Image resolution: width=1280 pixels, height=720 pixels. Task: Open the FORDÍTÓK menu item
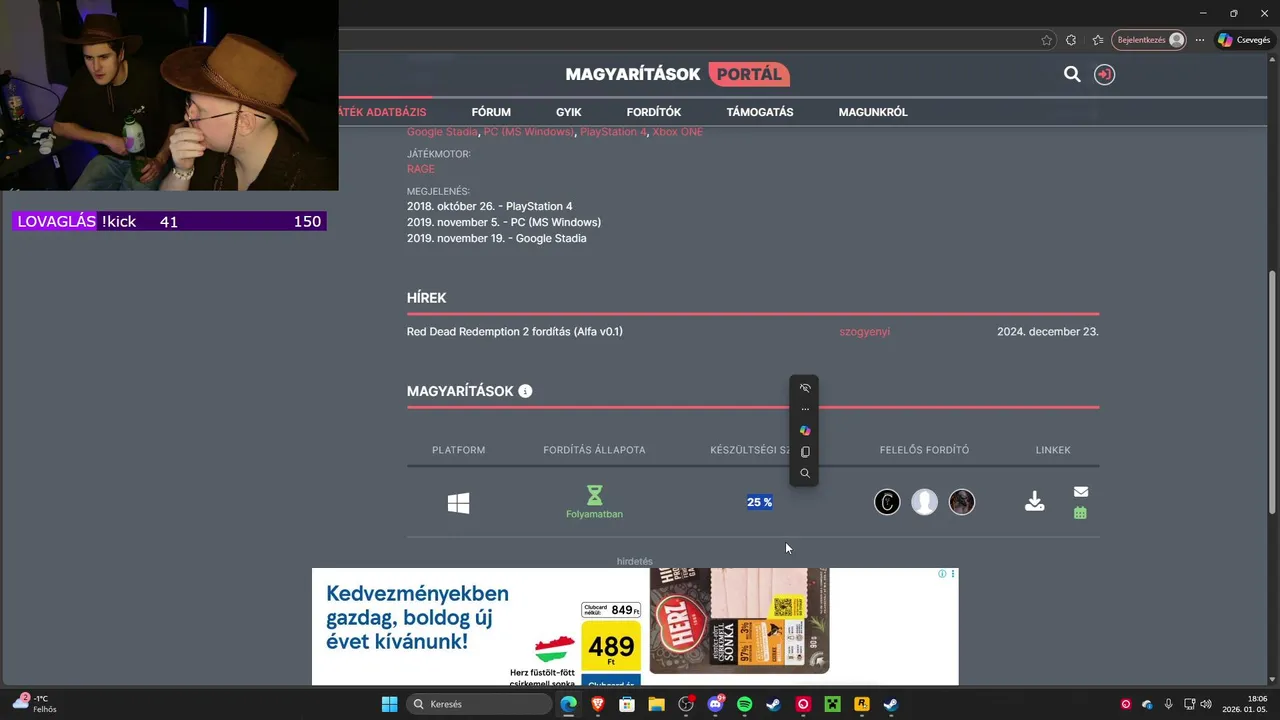[654, 112]
